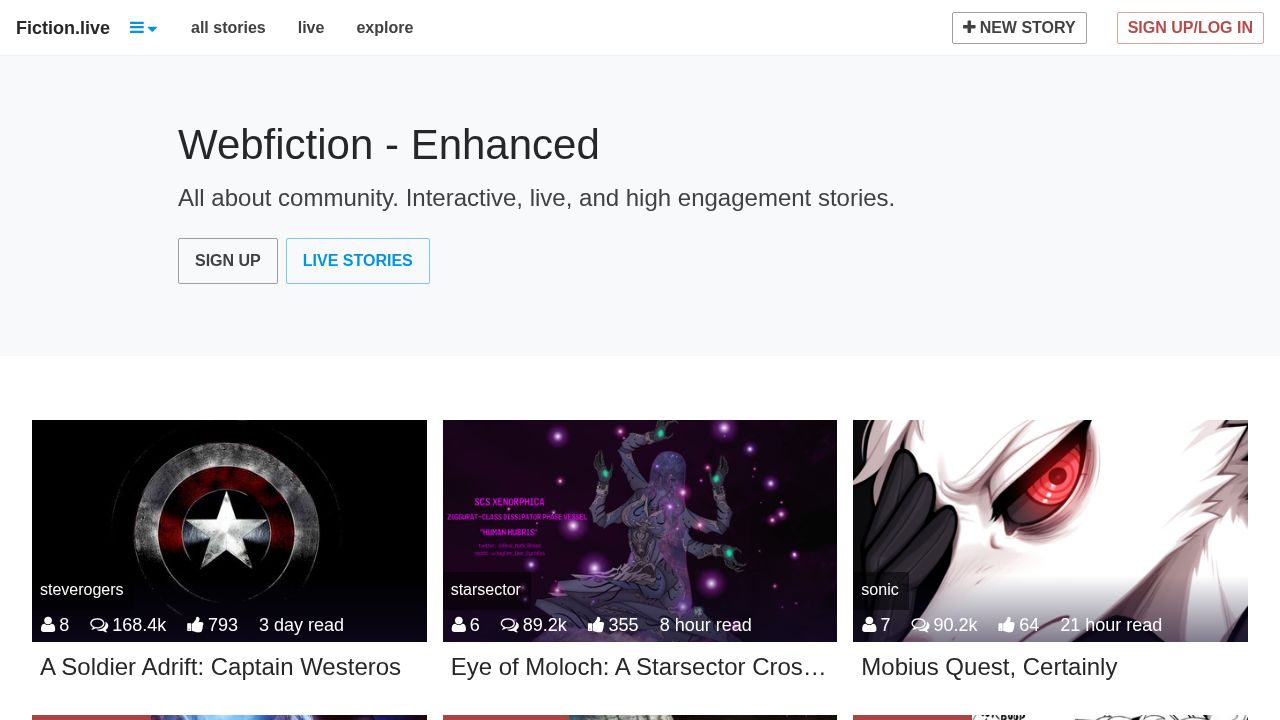This screenshot has height=720, width=1280.
Task: Click the sonic tag label
Action: coord(880,590)
